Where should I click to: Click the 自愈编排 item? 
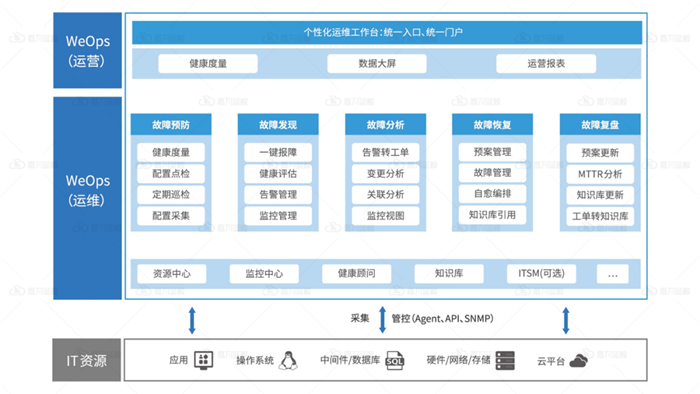pos(492,194)
